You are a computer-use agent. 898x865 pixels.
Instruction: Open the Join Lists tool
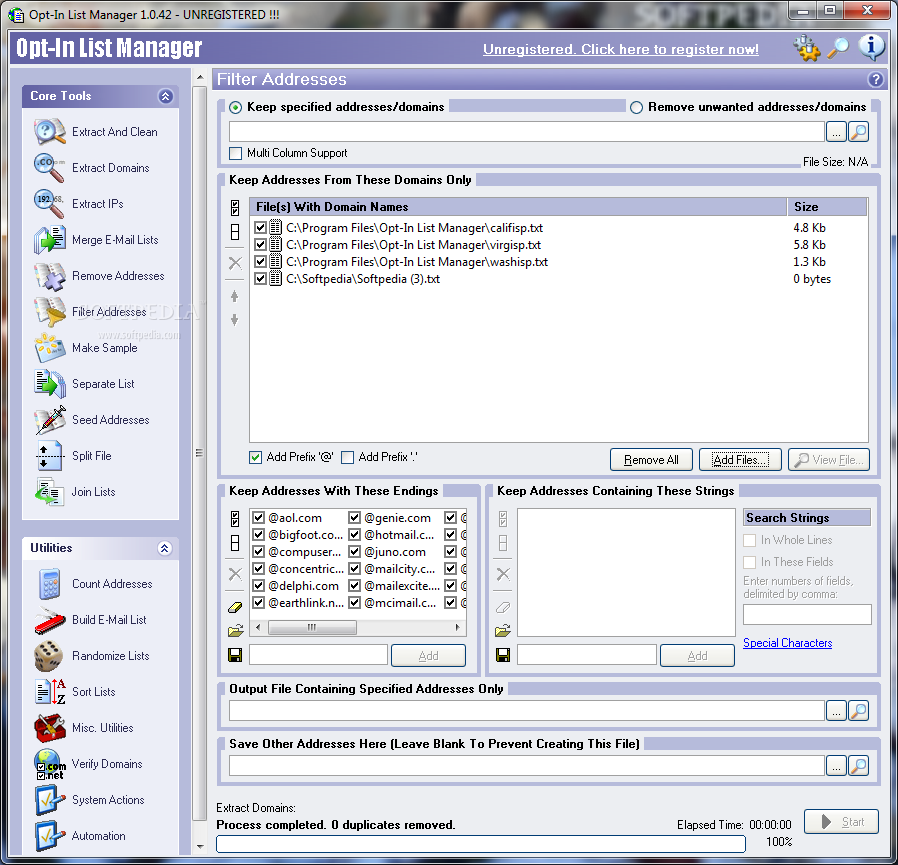tap(75, 492)
